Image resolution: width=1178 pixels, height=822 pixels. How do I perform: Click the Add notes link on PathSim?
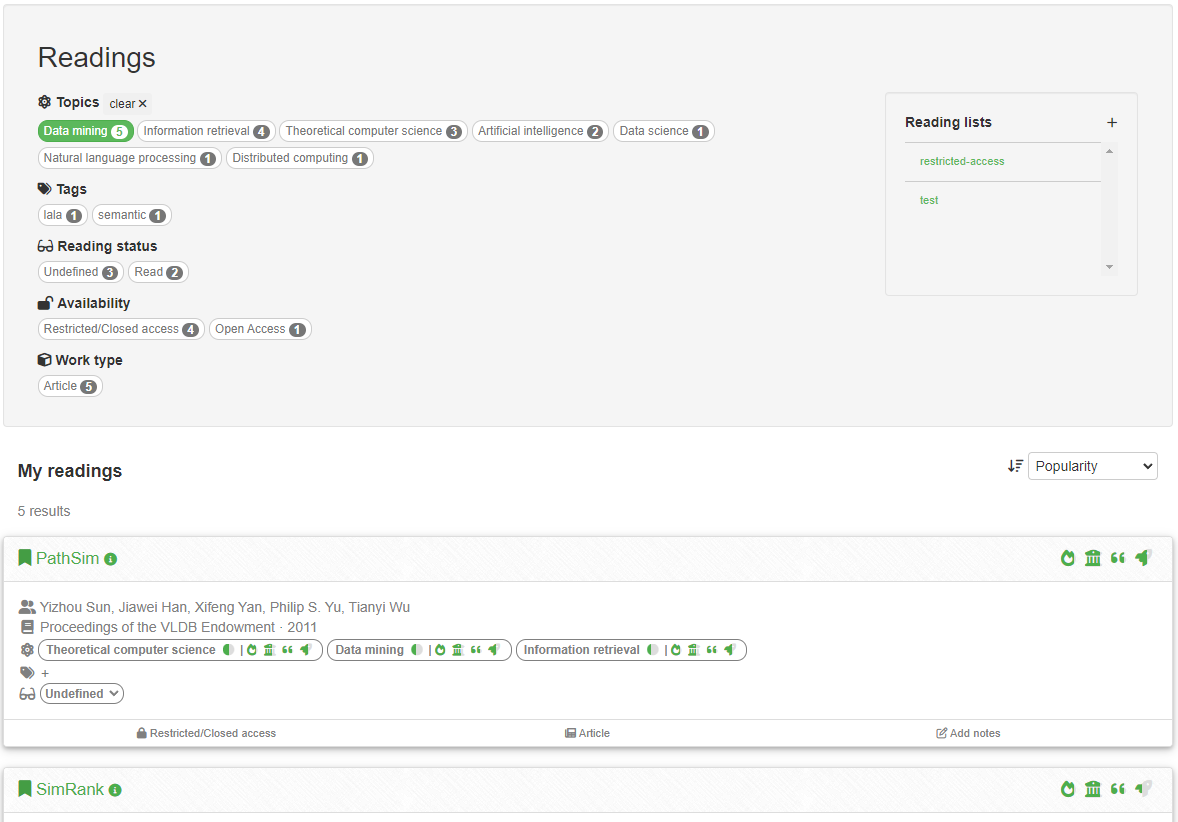pos(968,733)
